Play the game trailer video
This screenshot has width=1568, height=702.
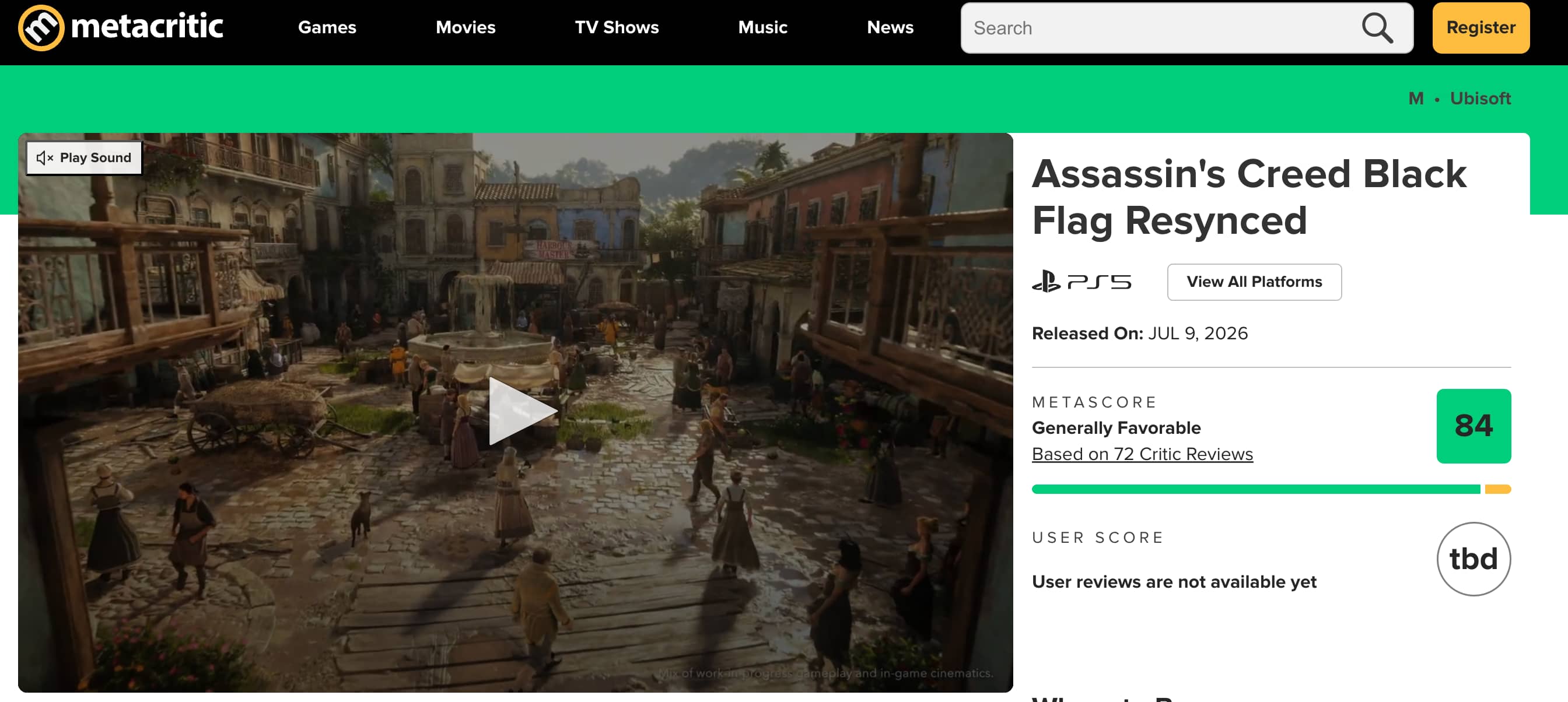click(522, 411)
